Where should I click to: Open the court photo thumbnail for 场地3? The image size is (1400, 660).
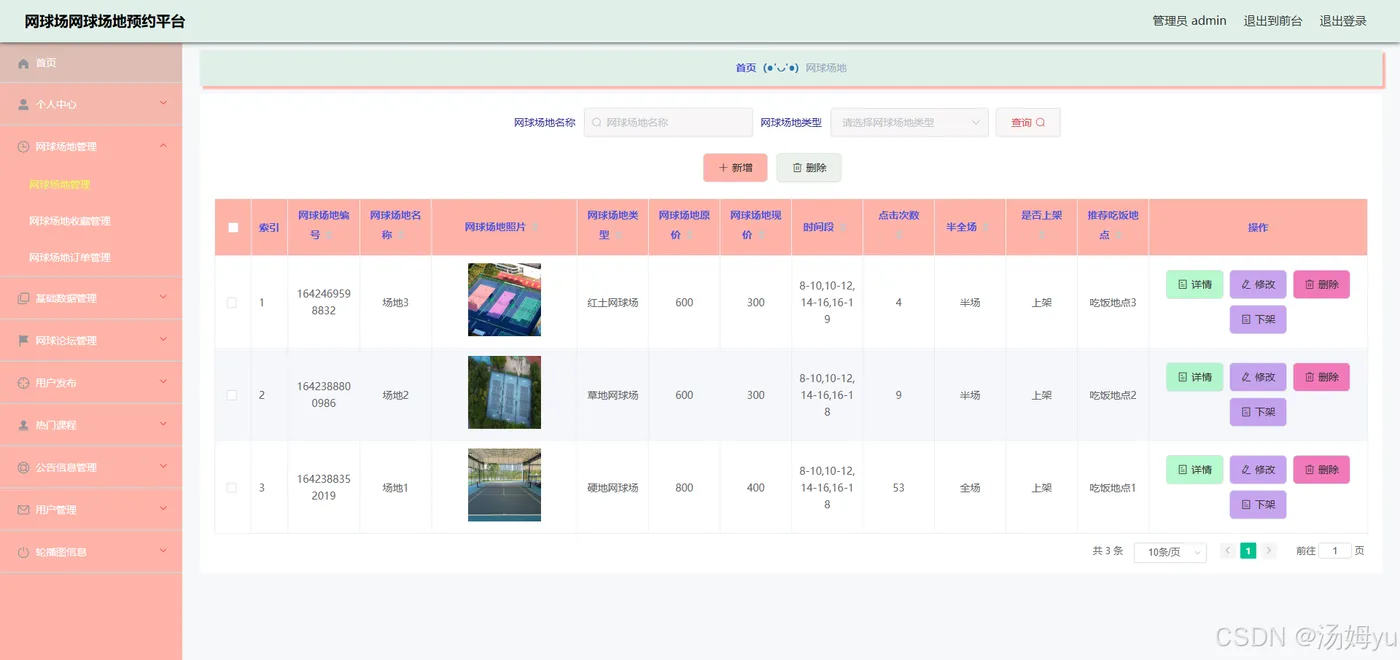(x=504, y=300)
